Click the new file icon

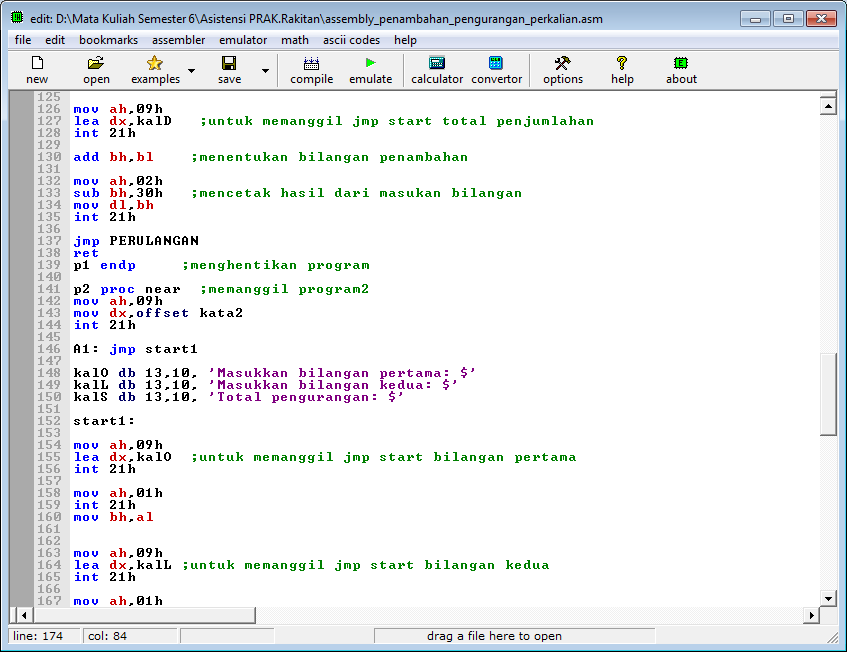[x=37, y=63]
